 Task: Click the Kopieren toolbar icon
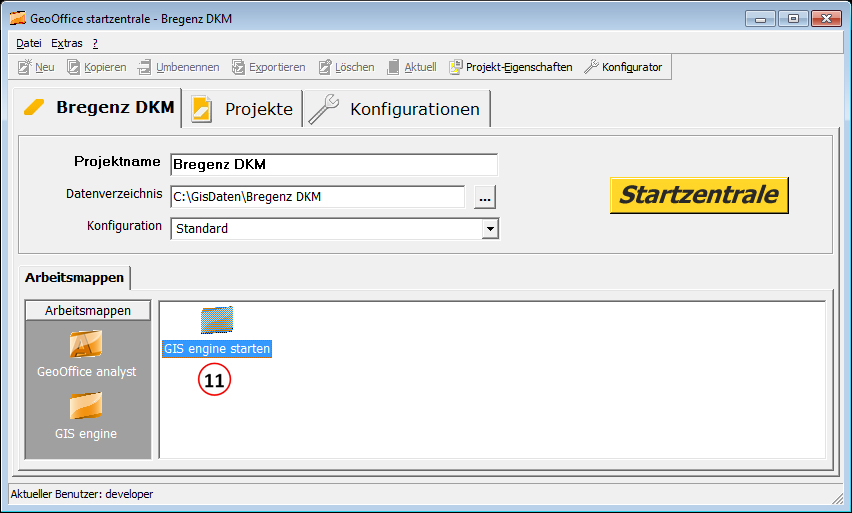[x=74, y=67]
